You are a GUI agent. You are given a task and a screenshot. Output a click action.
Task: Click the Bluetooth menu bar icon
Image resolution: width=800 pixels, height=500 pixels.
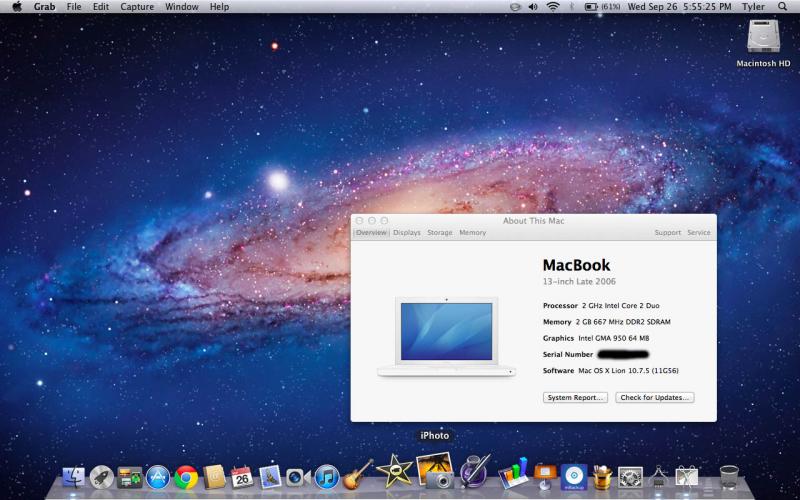(572, 7)
